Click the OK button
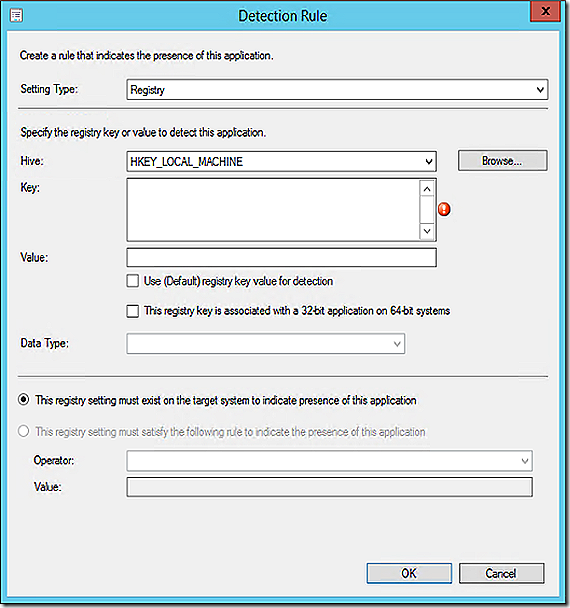 coord(409,573)
